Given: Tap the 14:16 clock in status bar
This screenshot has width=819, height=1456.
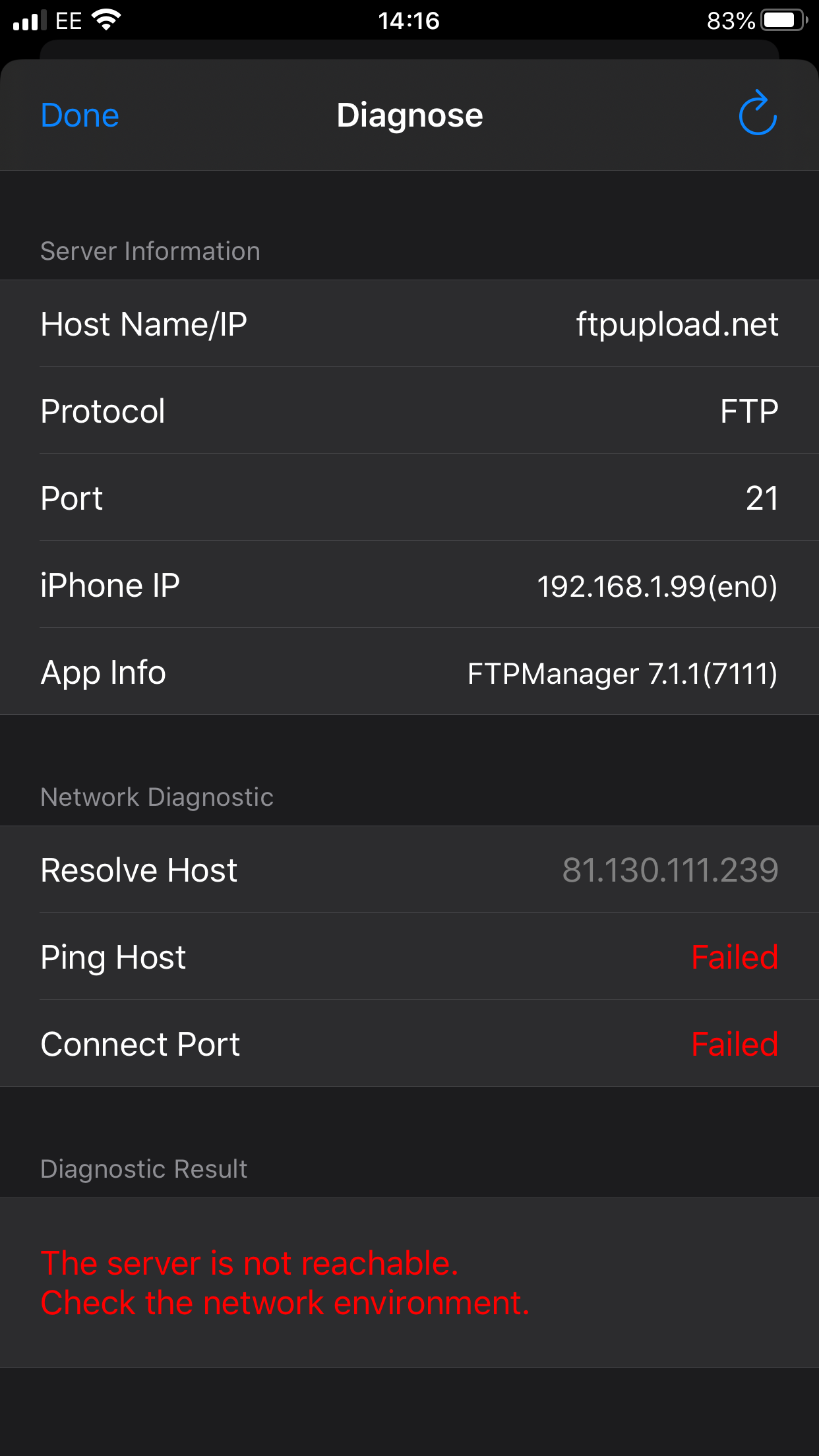Looking at the screenshot, I should [x=409, y=20].
